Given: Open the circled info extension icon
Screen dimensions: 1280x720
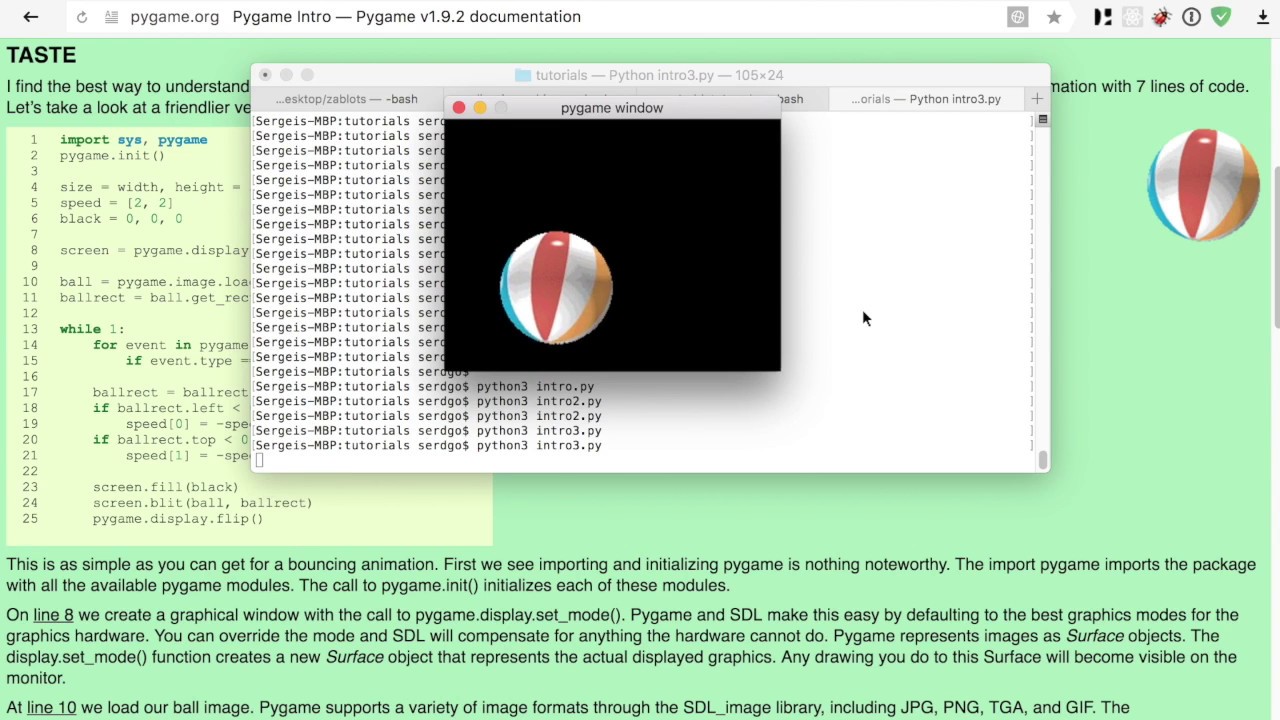Looking at the screenshot, I should click(x=1191, y=17).
